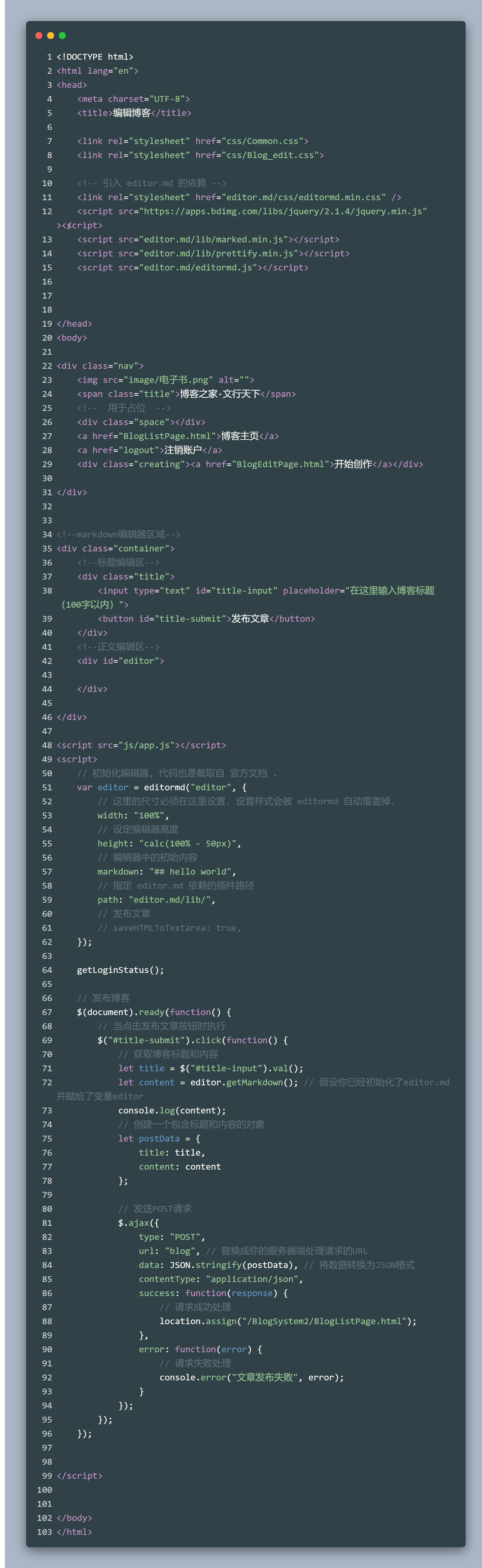The width and height of the screenshot is (482, 1568).
Task: Click the image/电子书.png src string
Action: tap(168, 379)
